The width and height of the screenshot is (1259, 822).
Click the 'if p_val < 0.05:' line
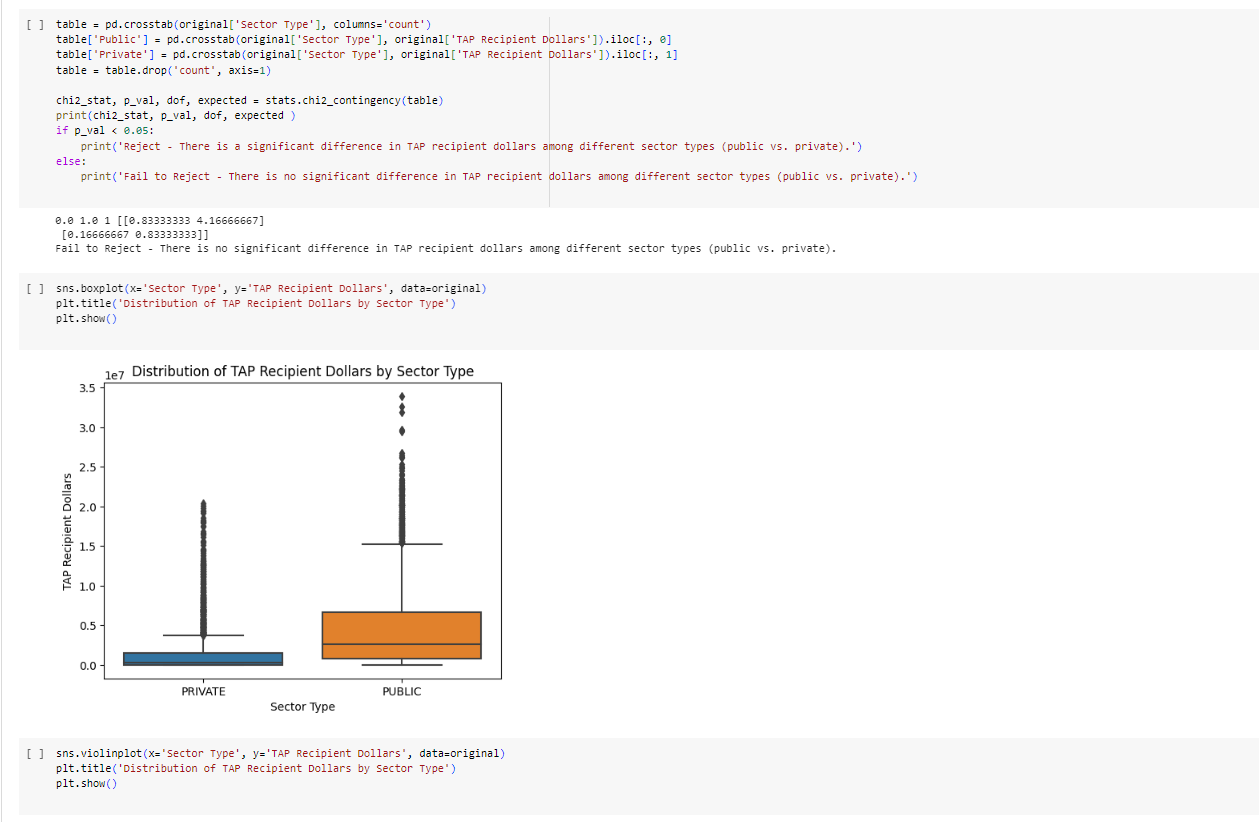[x=105, y=131]
